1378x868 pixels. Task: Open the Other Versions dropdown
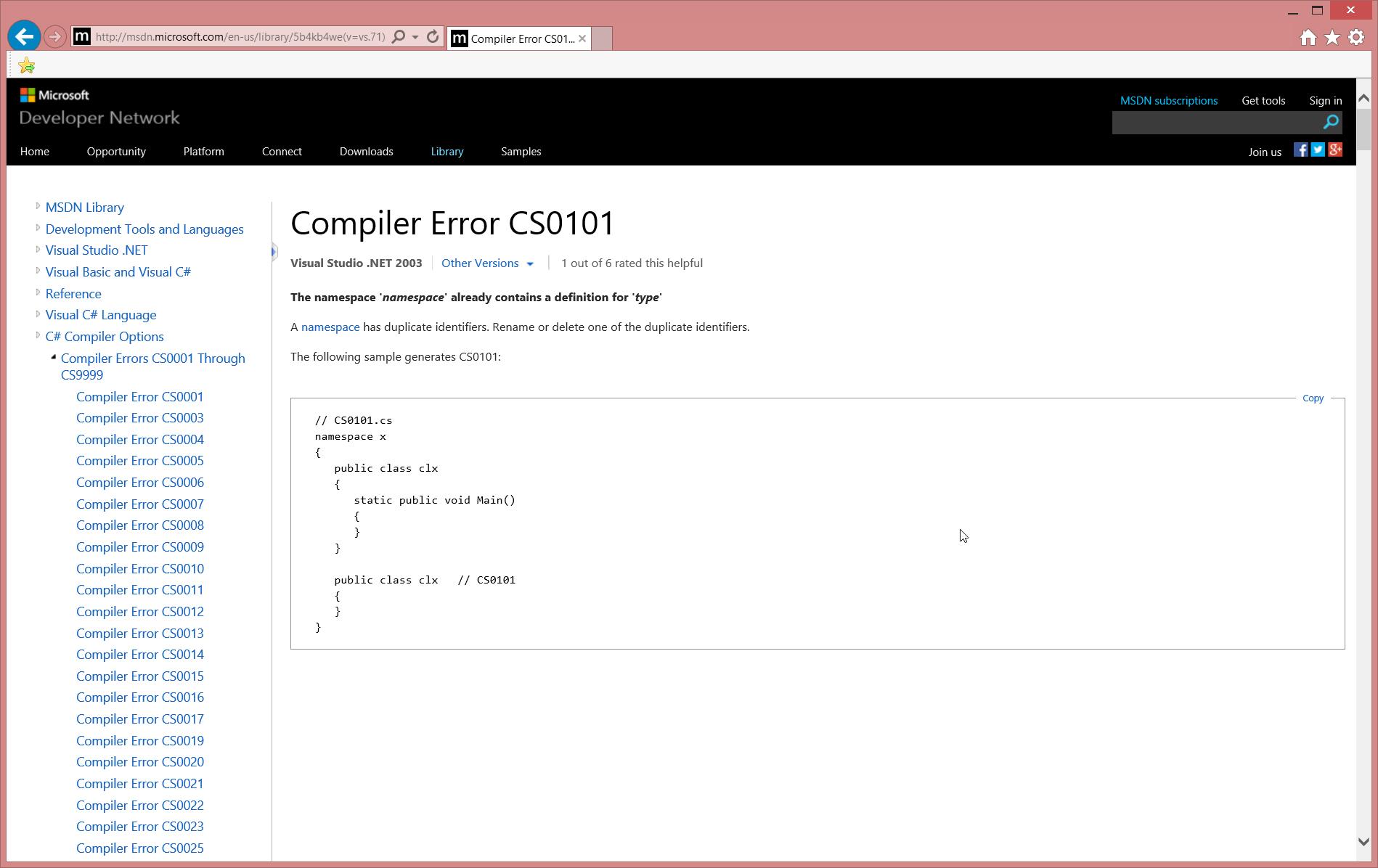click(487, 263)
